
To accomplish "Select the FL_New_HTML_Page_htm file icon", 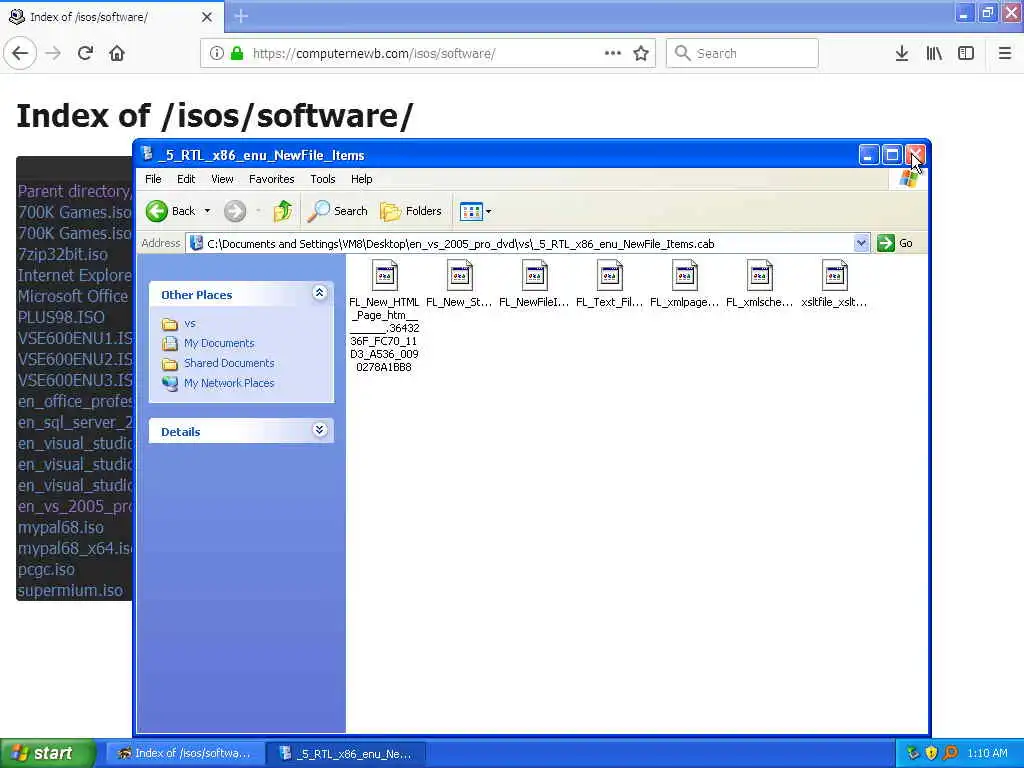I will click(x=384, y=276).
